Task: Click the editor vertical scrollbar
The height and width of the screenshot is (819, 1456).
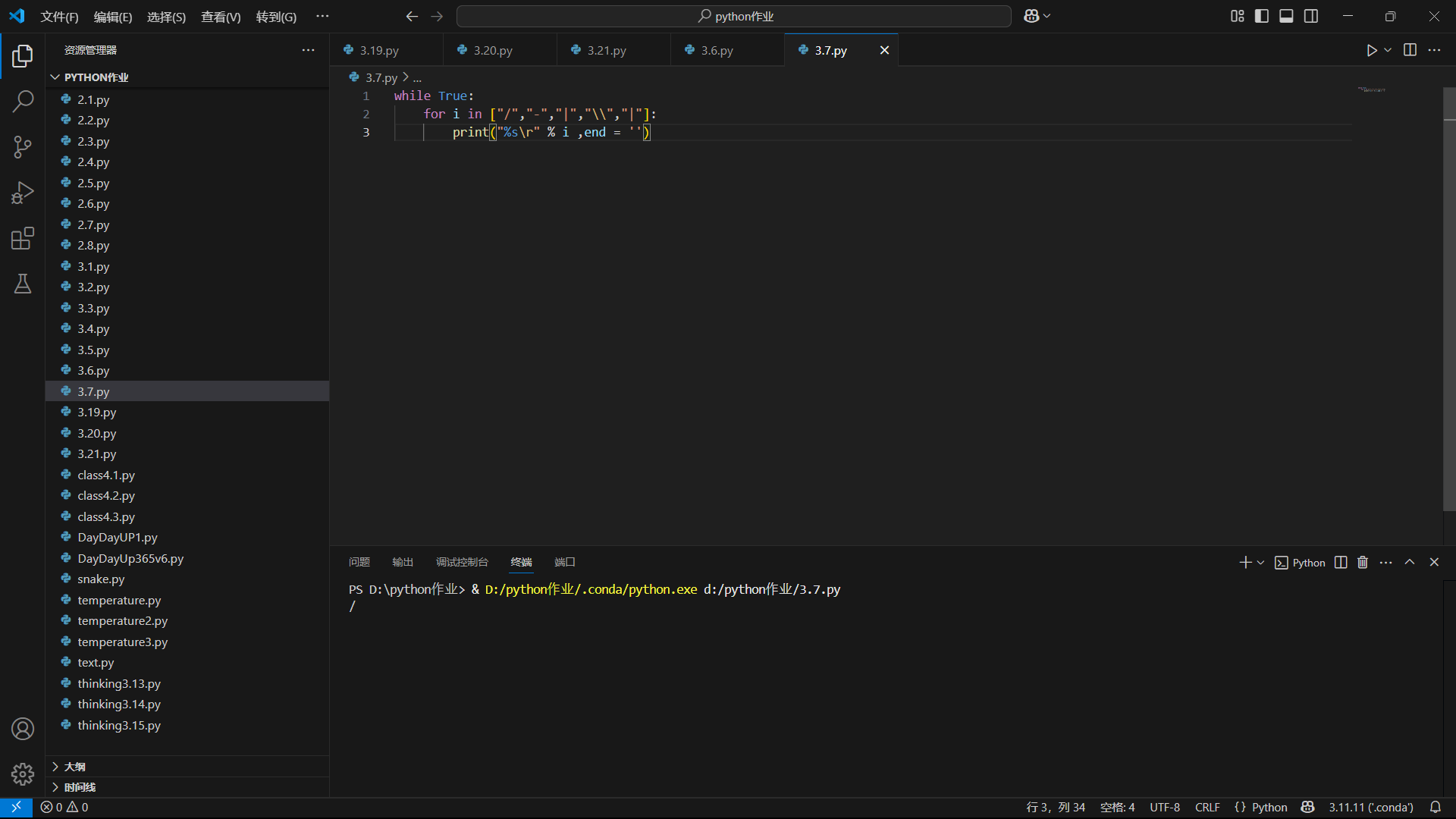Action: pyautogui.click(x=1449, y=303)
